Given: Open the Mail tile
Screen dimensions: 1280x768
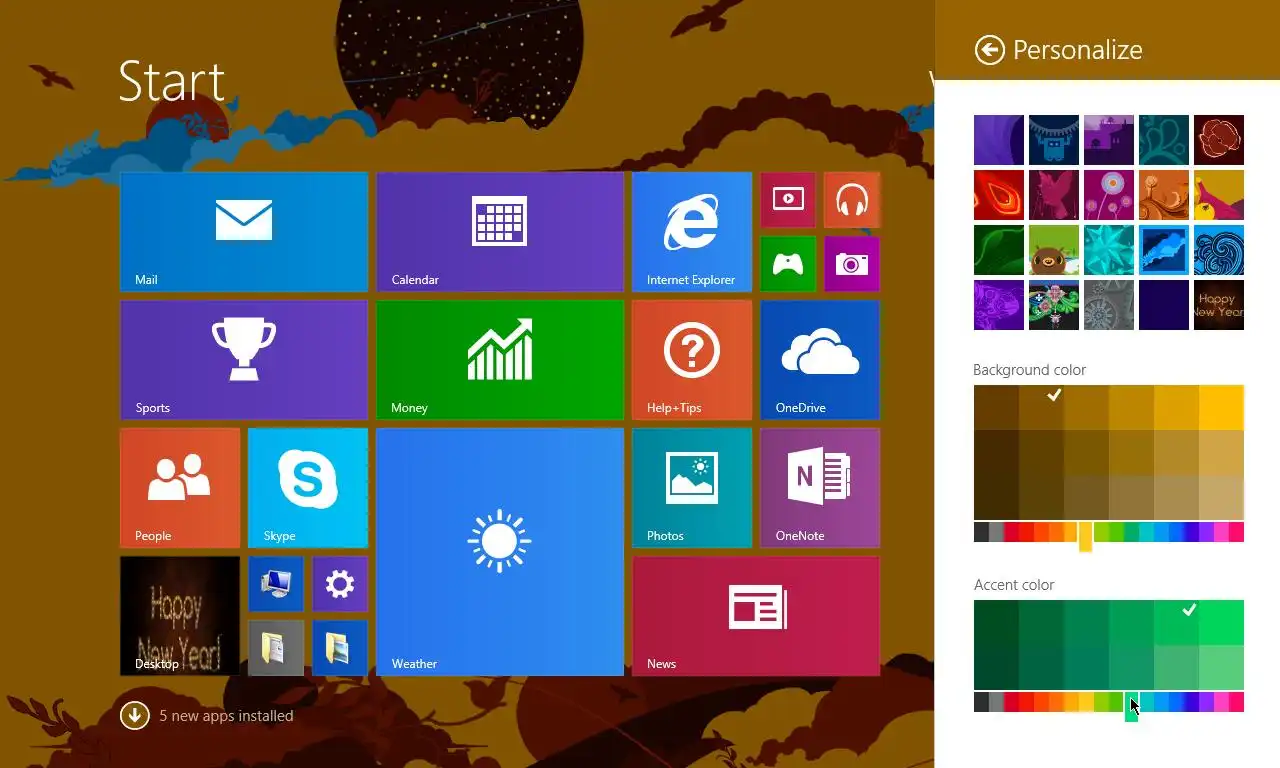Looking at the screenshot, I should coord(244,232).
